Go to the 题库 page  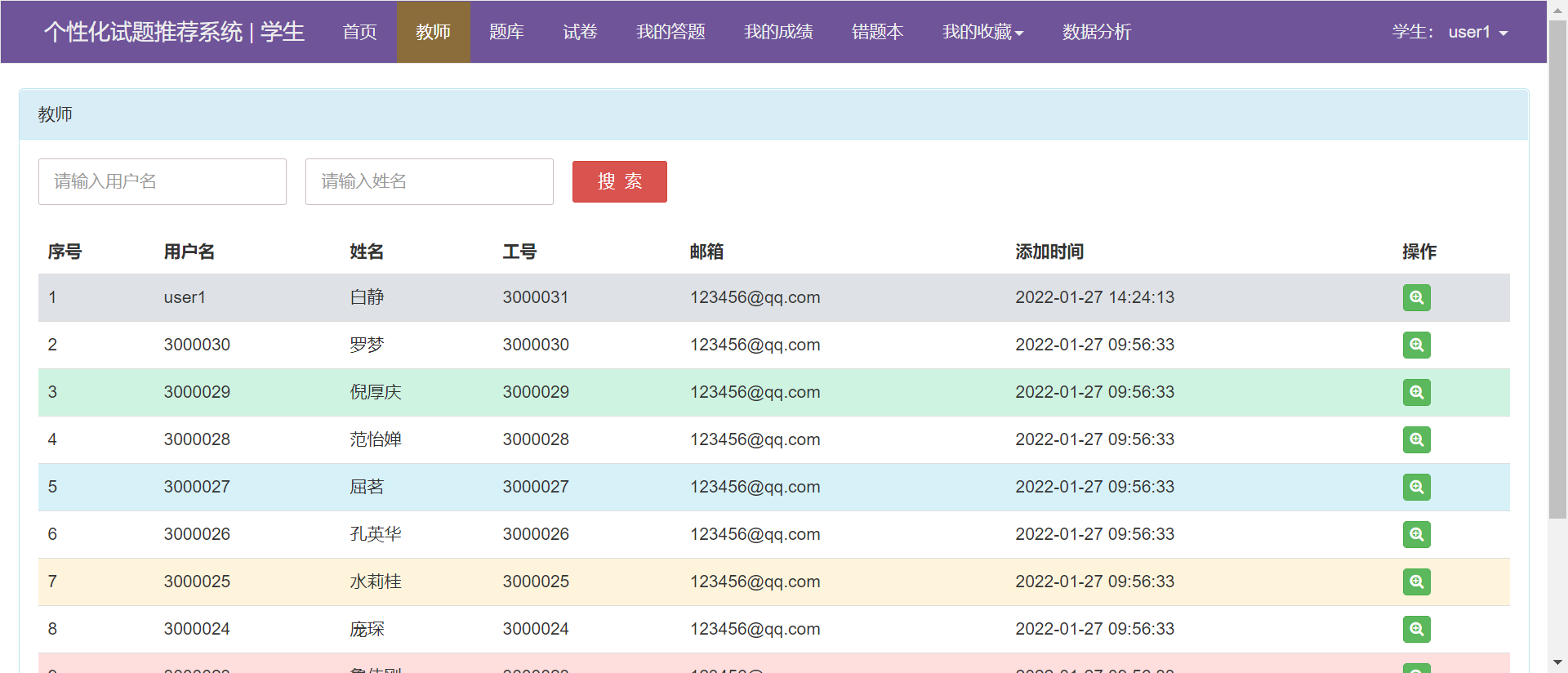click(x=506, y=32)
